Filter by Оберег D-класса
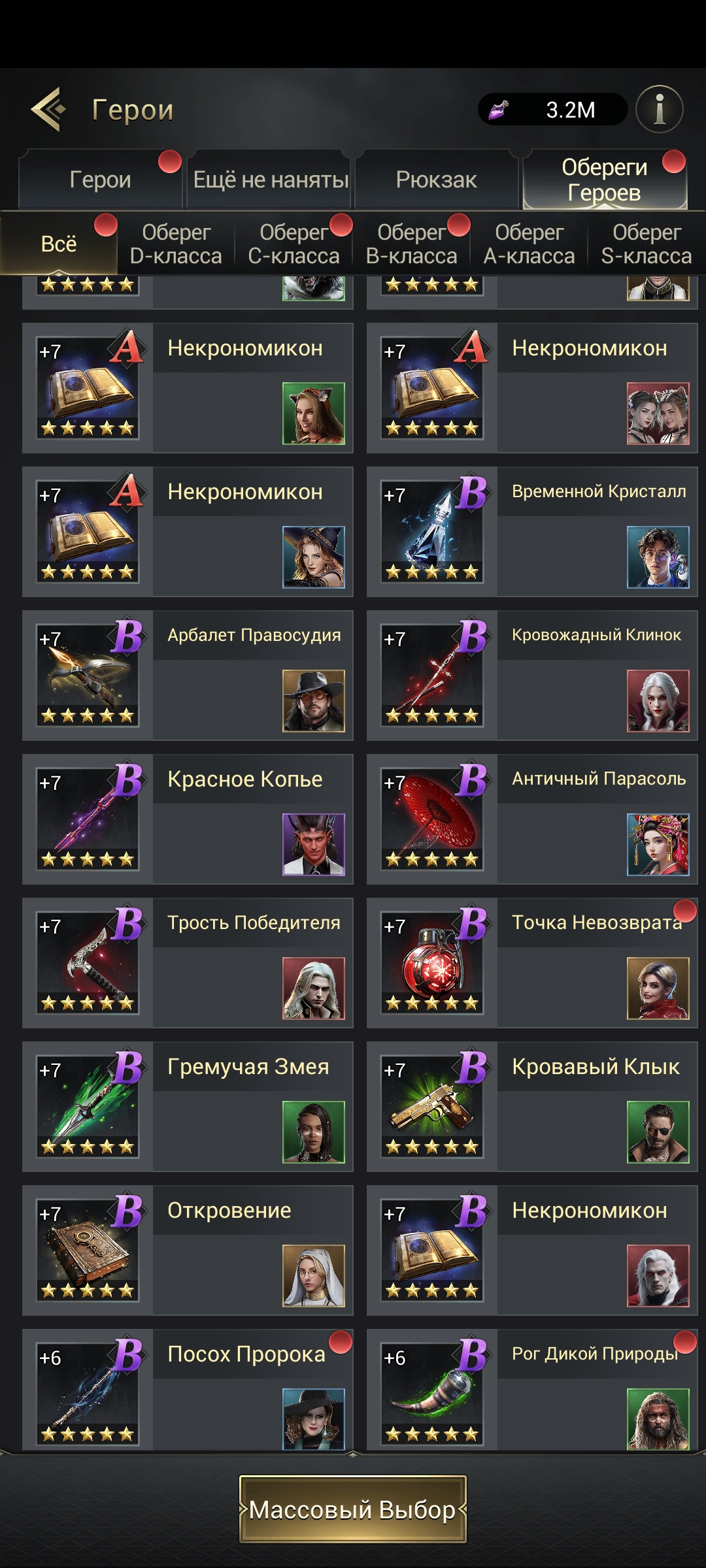This screenshot has width=706, height=1568. 176,244
